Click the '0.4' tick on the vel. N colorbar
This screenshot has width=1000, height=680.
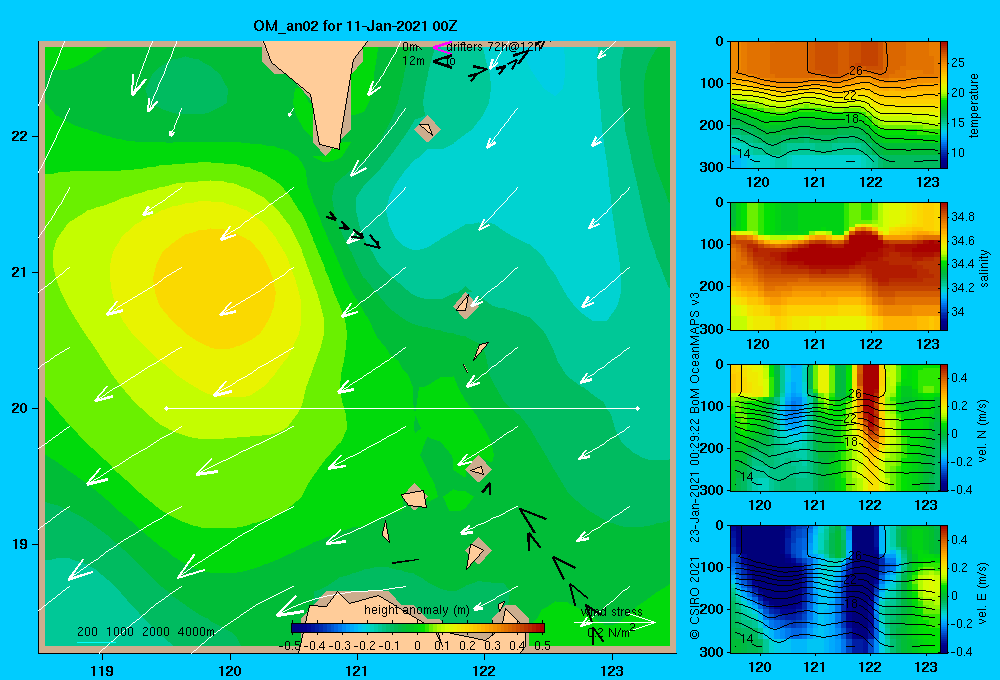pos(959,378)
